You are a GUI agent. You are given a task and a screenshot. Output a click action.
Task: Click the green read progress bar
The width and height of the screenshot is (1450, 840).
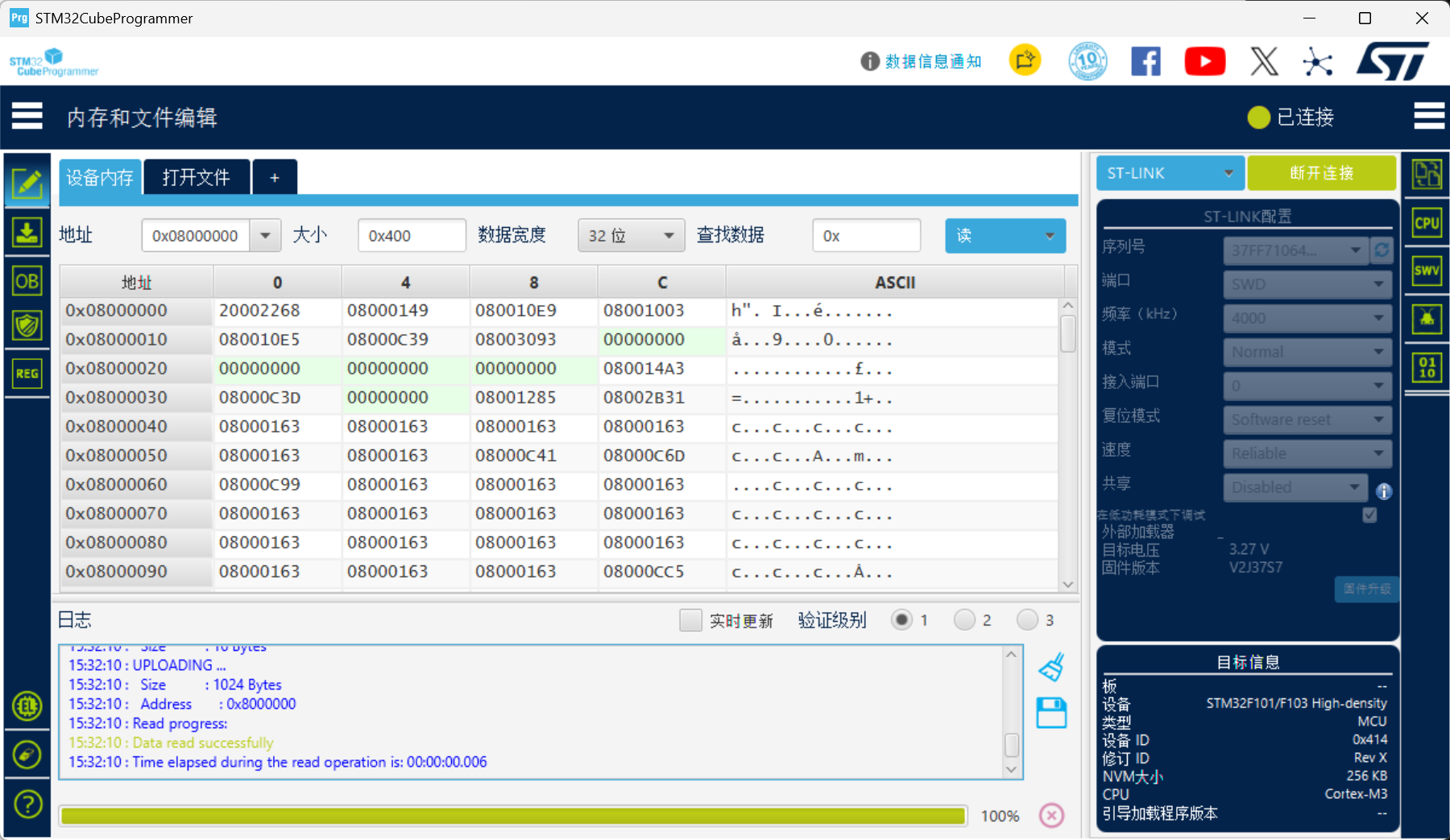pos(513,816)
